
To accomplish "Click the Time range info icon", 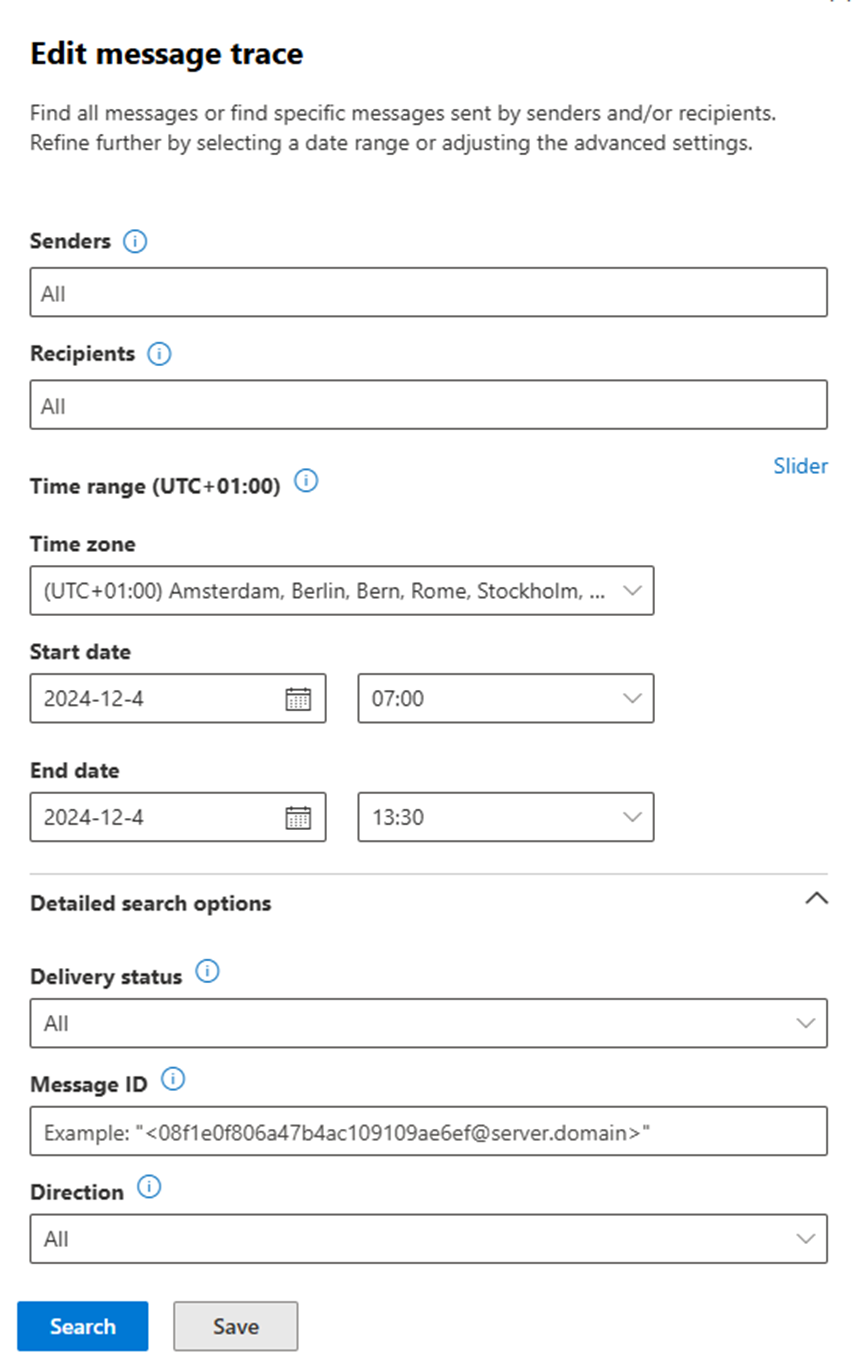I will pos(307,482).
